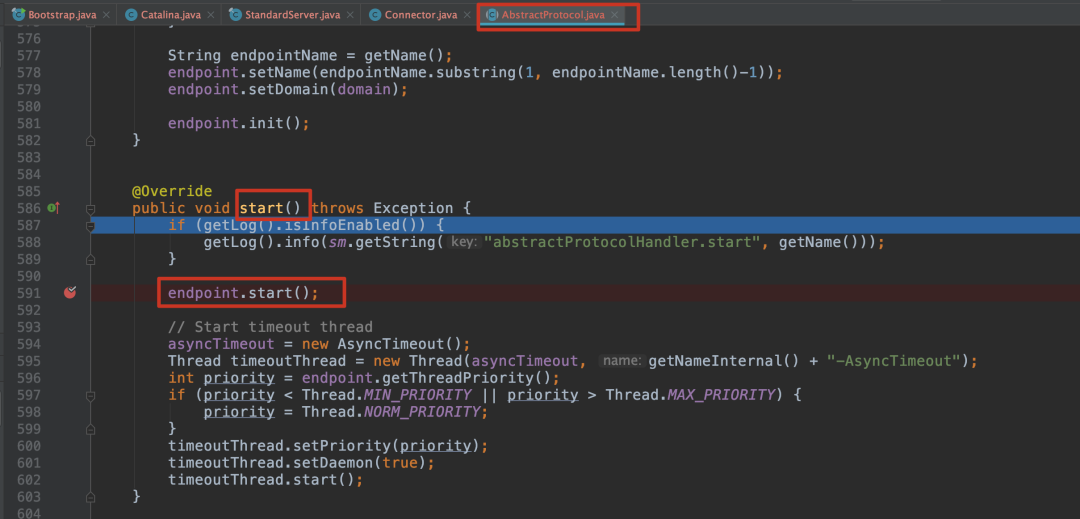Collapse the start() method fold at line 586
This screenshot has height=519, width=1080.
(x=90, y=208)
